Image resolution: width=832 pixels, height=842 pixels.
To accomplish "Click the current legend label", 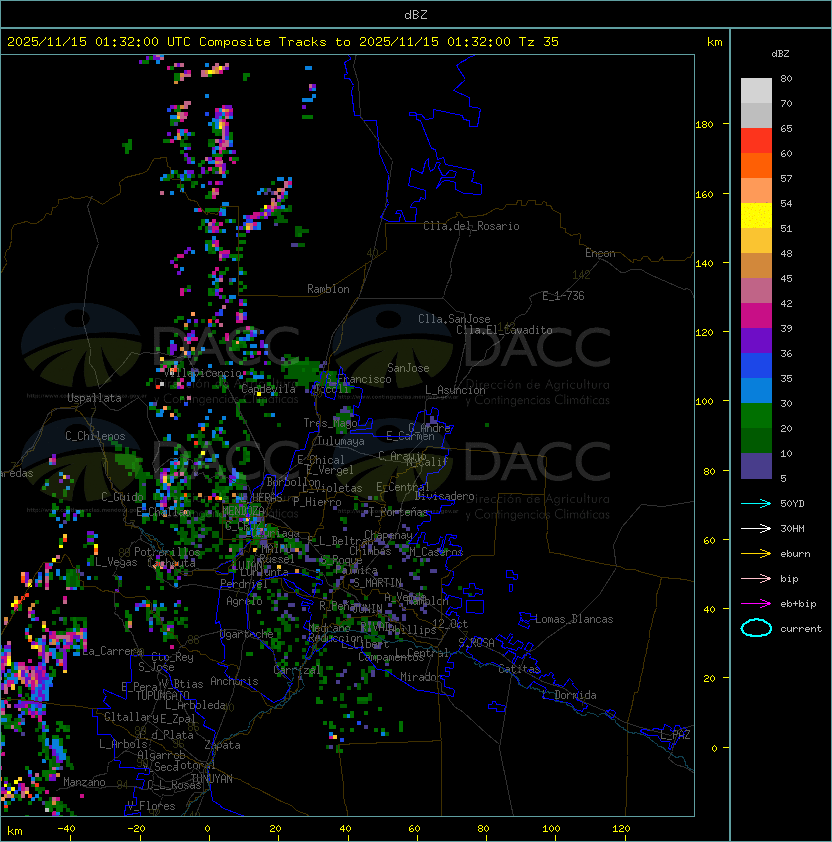I will (801, 629).
